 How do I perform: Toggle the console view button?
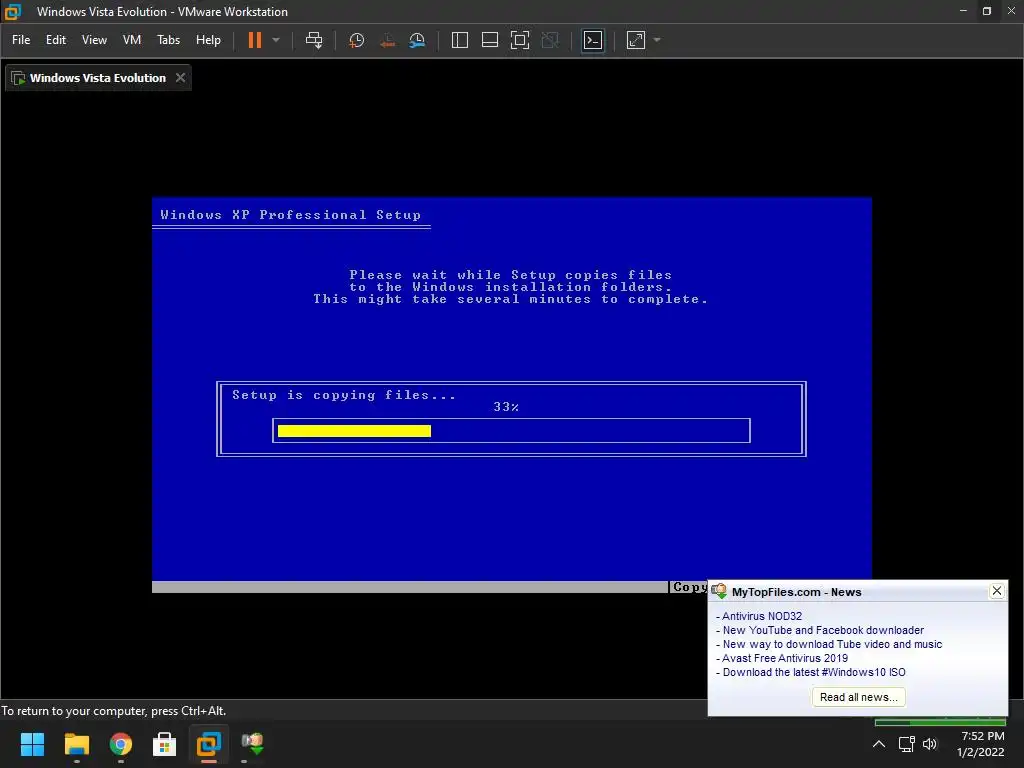point(593,40)
